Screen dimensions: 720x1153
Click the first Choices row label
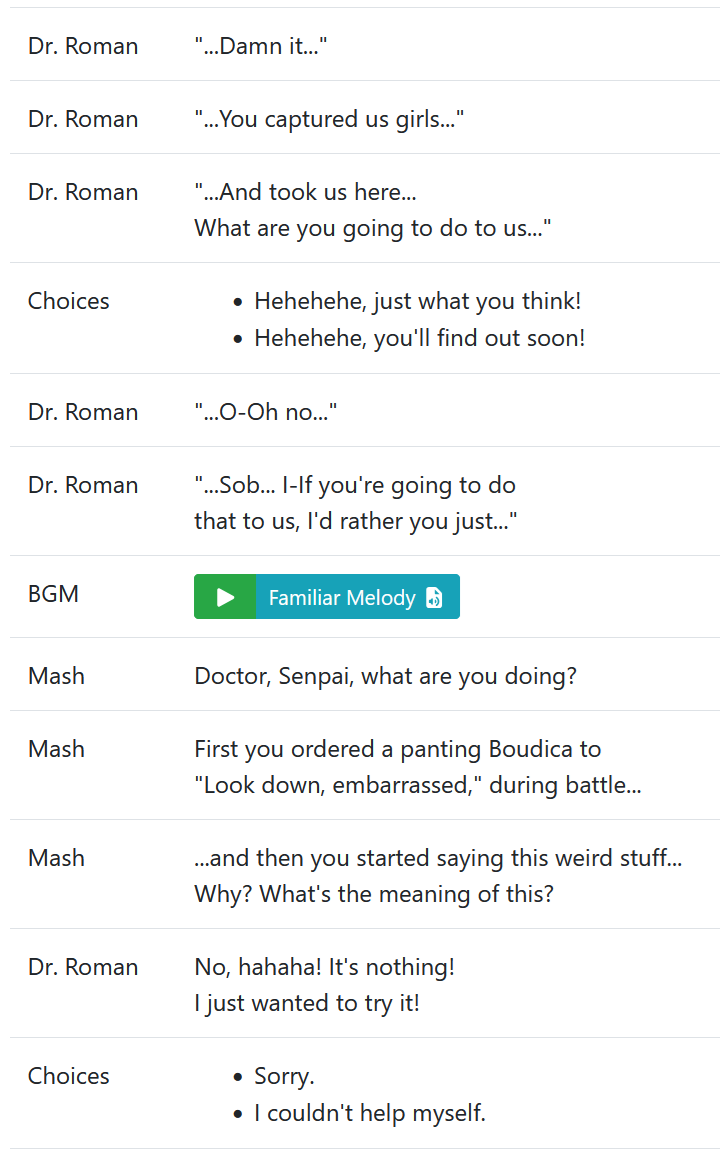coord(68,301)
